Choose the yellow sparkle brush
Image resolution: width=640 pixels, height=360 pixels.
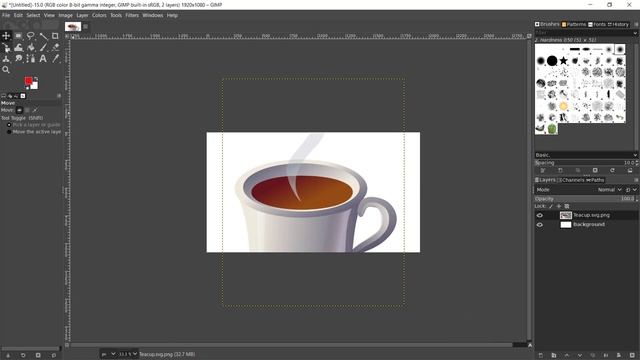click(x=563, y=106)
